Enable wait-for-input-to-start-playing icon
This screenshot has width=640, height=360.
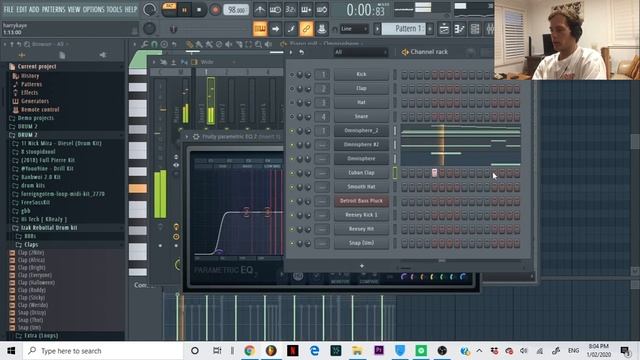tap(275, 9)
